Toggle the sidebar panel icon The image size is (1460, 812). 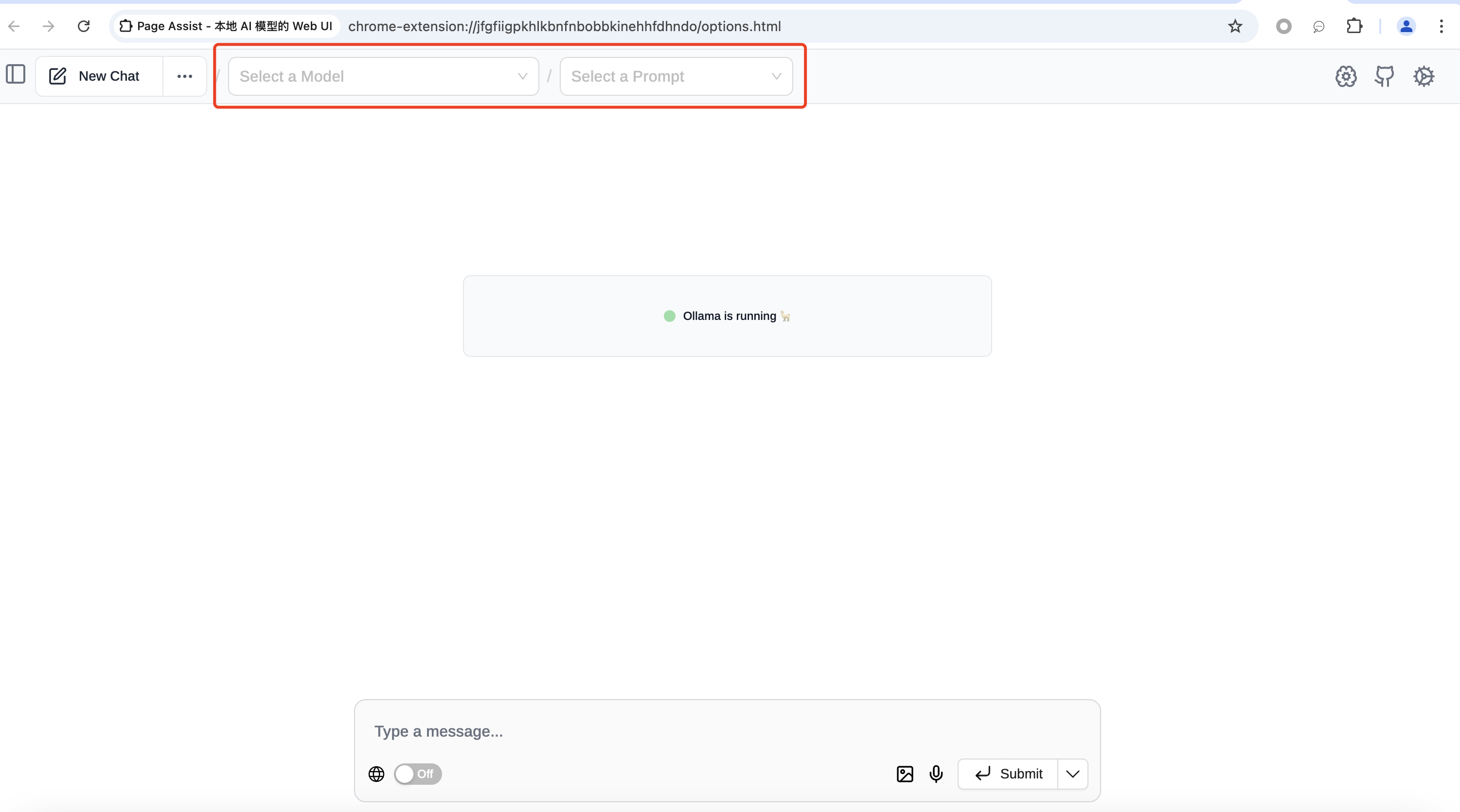(16, 75)
